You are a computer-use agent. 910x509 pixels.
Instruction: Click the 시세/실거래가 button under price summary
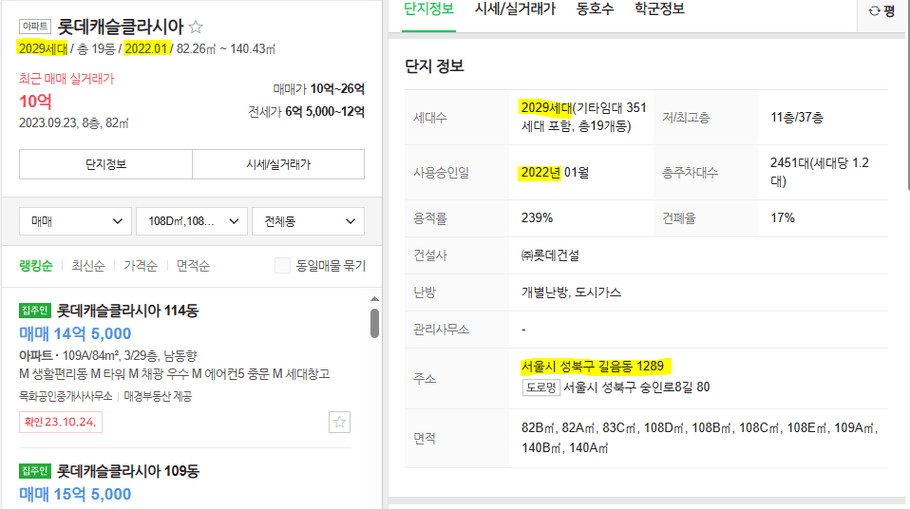pyautogui.click(x=279, y=164)
